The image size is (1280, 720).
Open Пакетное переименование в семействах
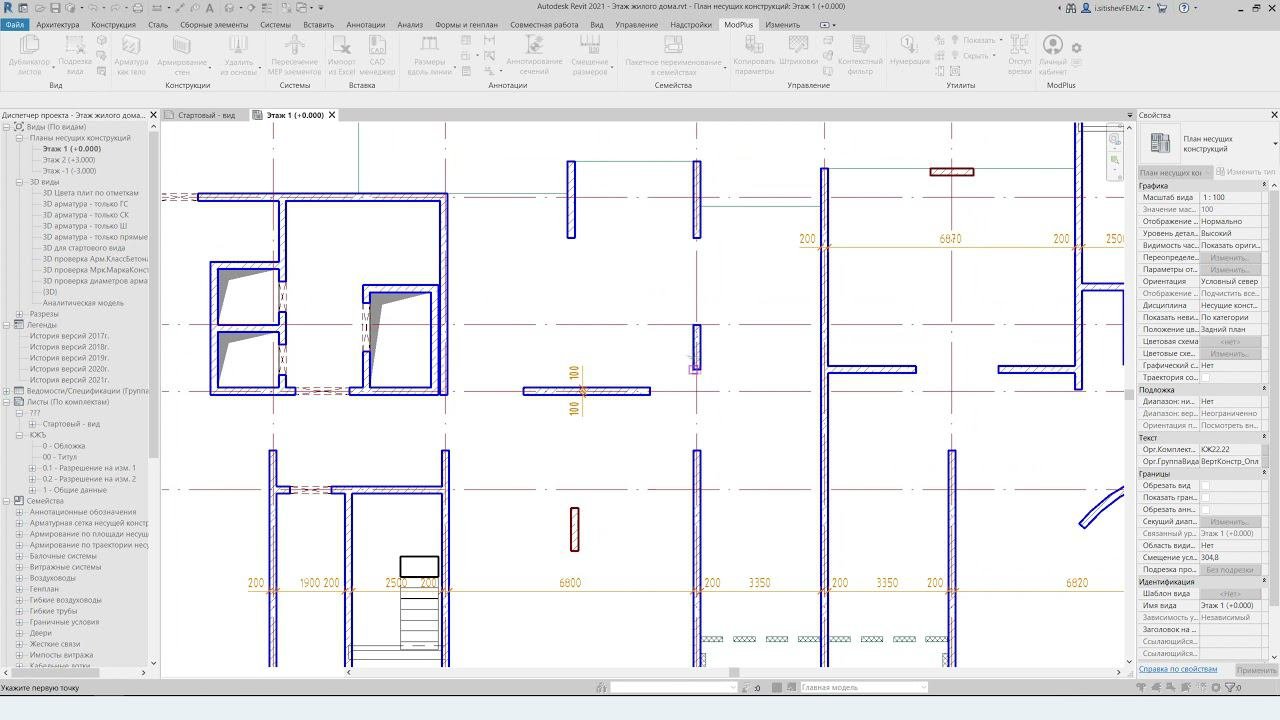pos(673,54)
